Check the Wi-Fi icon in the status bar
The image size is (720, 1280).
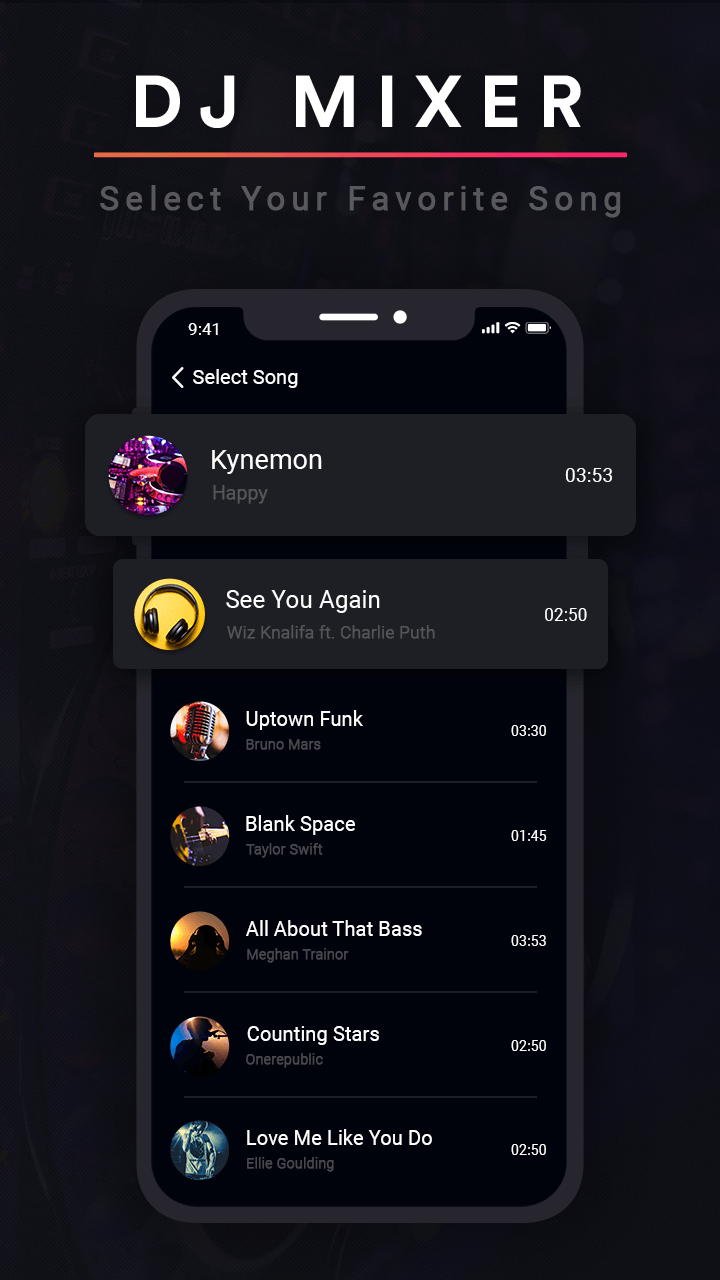click(513, 328)
